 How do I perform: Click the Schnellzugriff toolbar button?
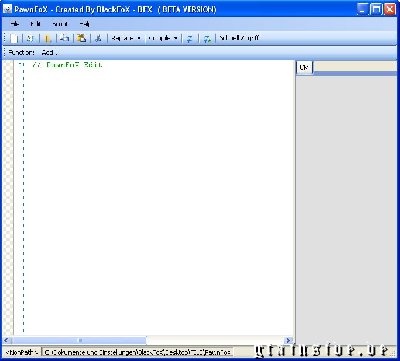(239, 38)
